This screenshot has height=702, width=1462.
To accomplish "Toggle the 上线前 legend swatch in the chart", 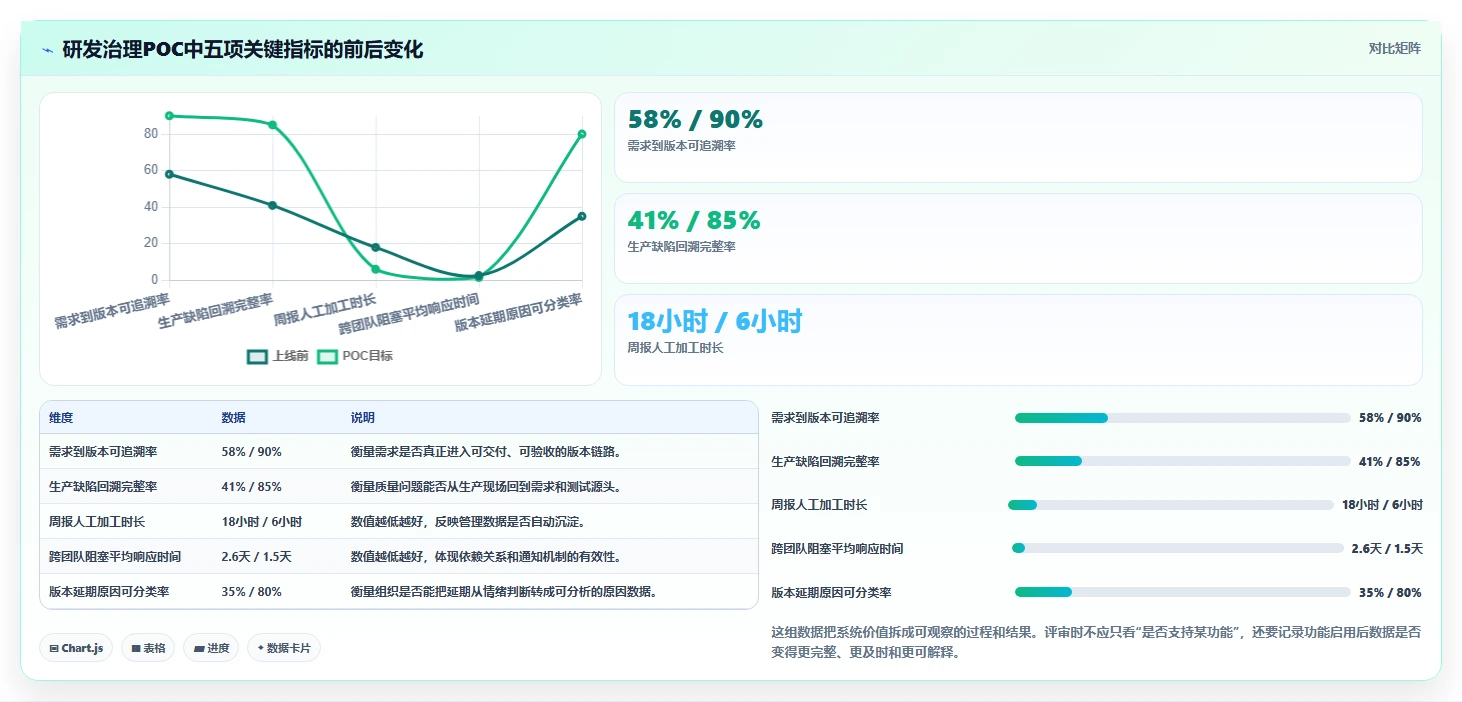I will 257,356.
